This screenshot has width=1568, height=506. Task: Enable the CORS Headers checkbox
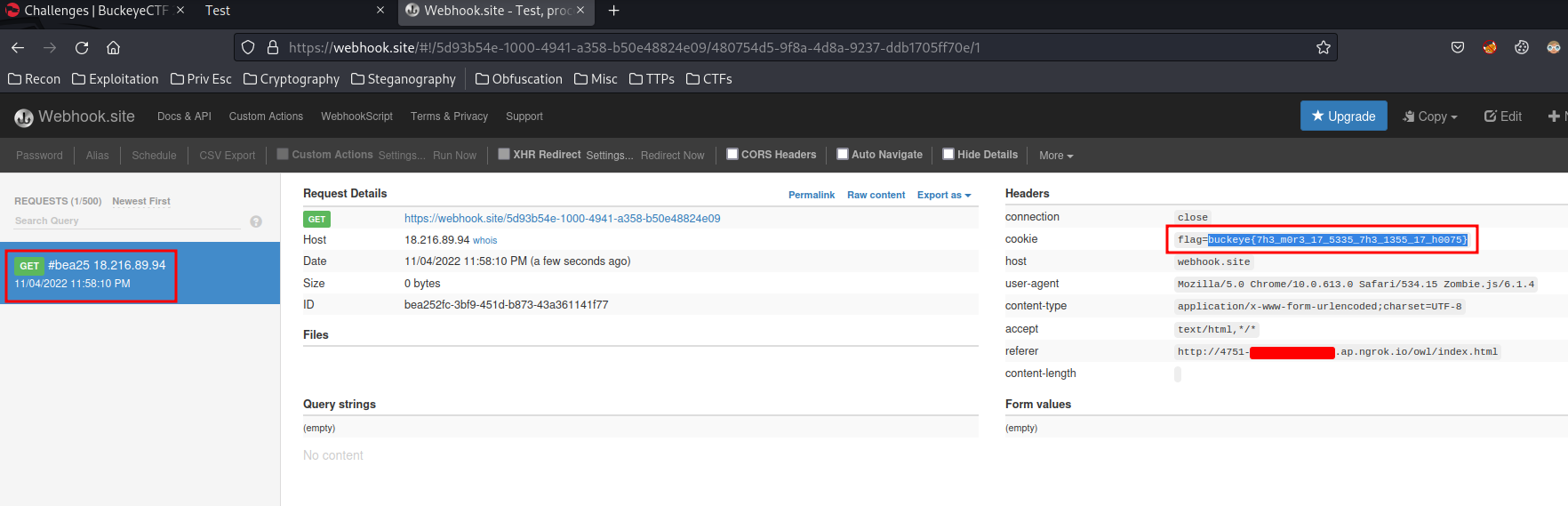click(x=732, y=154)
